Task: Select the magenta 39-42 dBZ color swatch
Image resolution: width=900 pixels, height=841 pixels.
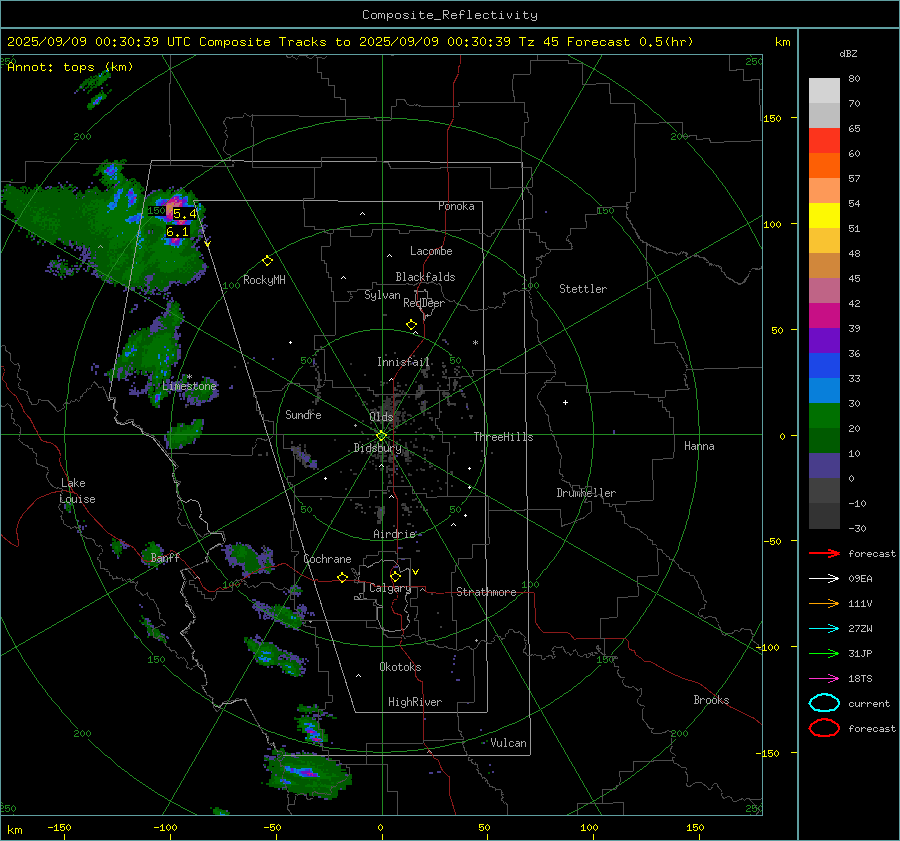Action: click(x=824, y=316)
